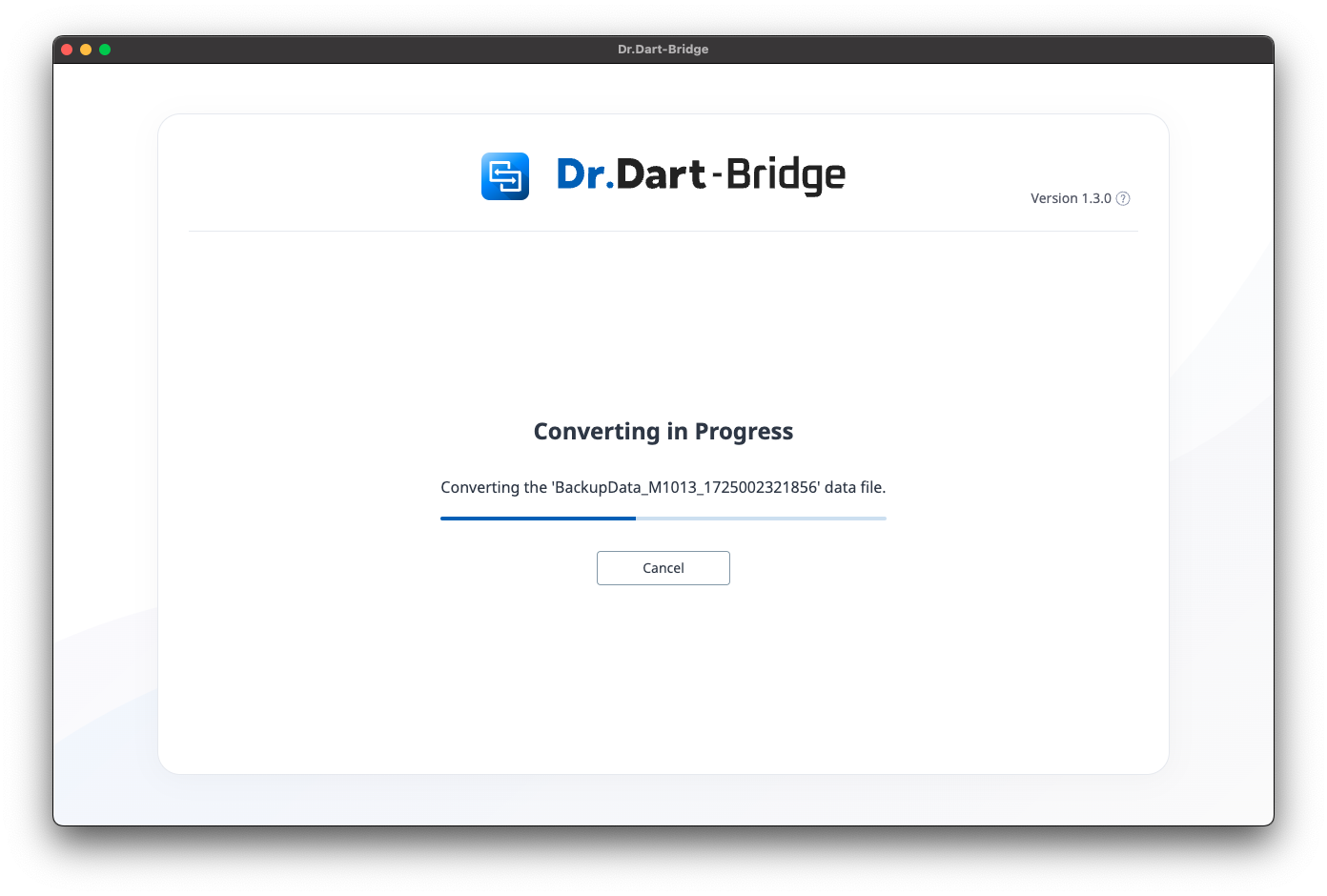Viewport: 1327px width, 896px height.
Task: Click the word 'Version' near the help icon
Action: 1053,198
